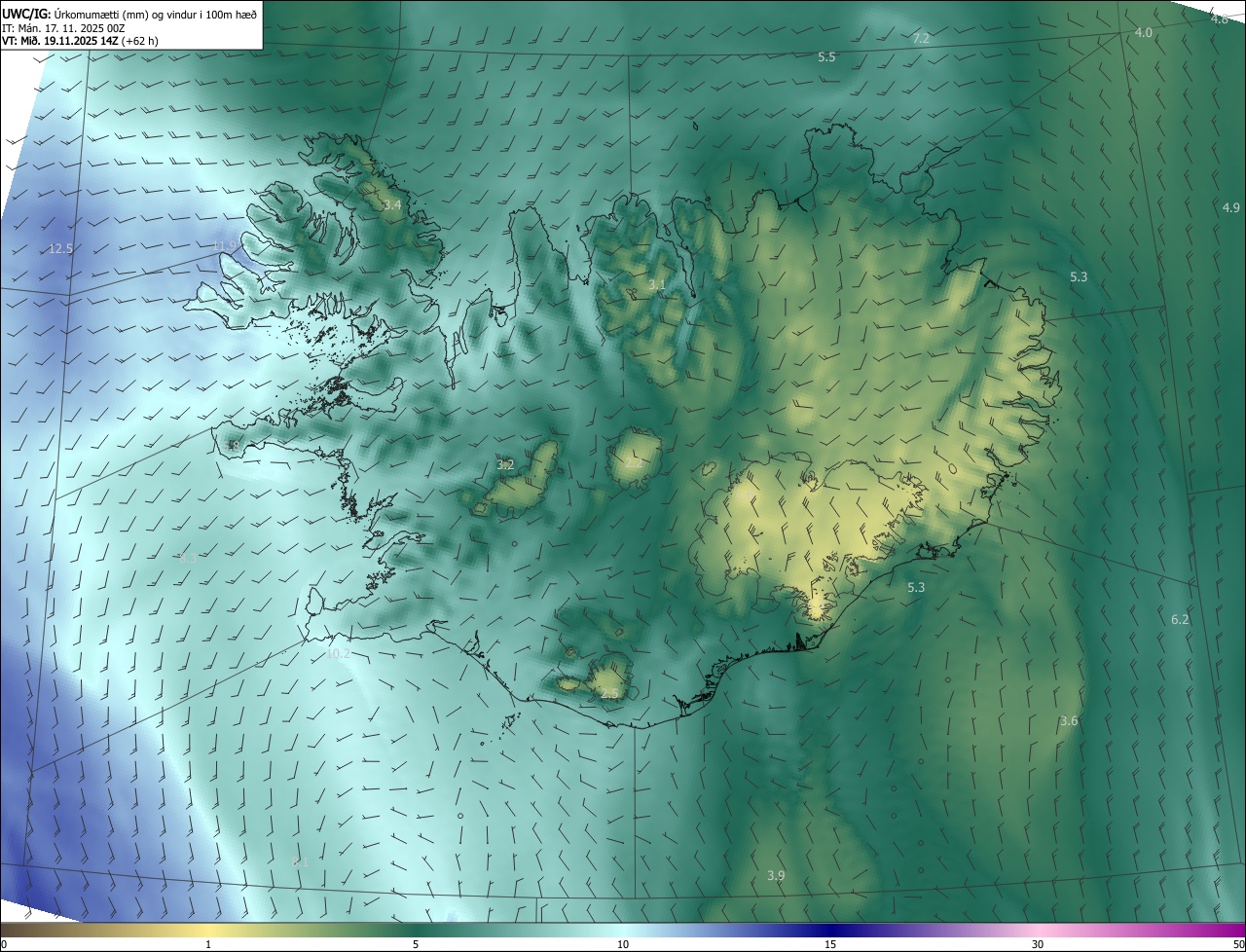Viewport: 1246px width, 952px height.
Task: Click the 0 tick on the color scale
Action: (x=4, y=944)
